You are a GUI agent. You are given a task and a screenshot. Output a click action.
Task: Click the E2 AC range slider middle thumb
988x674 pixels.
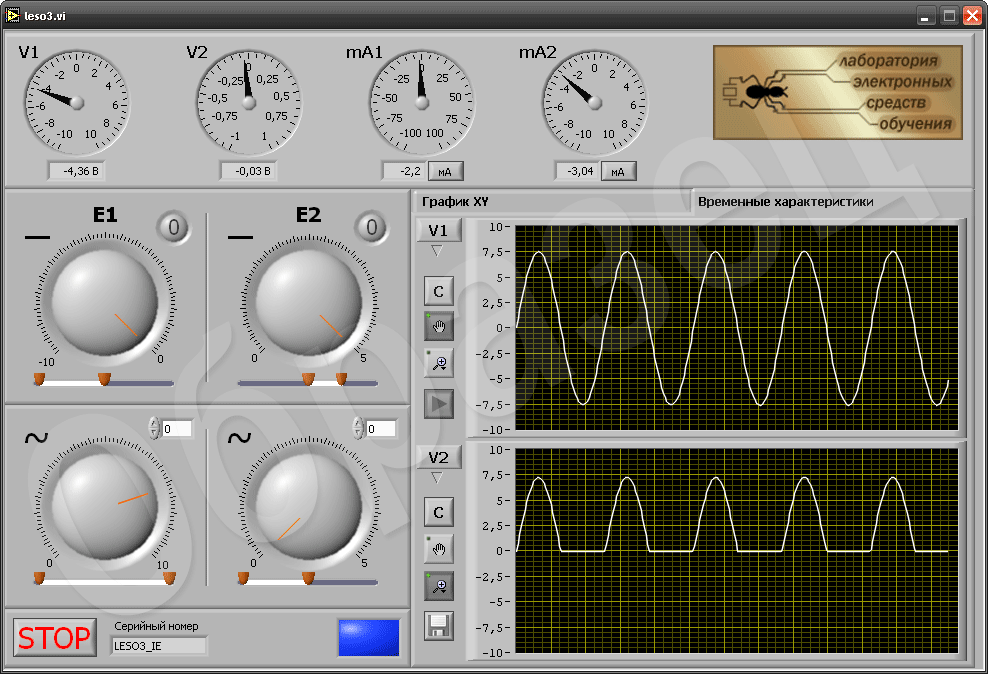(308, 578)
